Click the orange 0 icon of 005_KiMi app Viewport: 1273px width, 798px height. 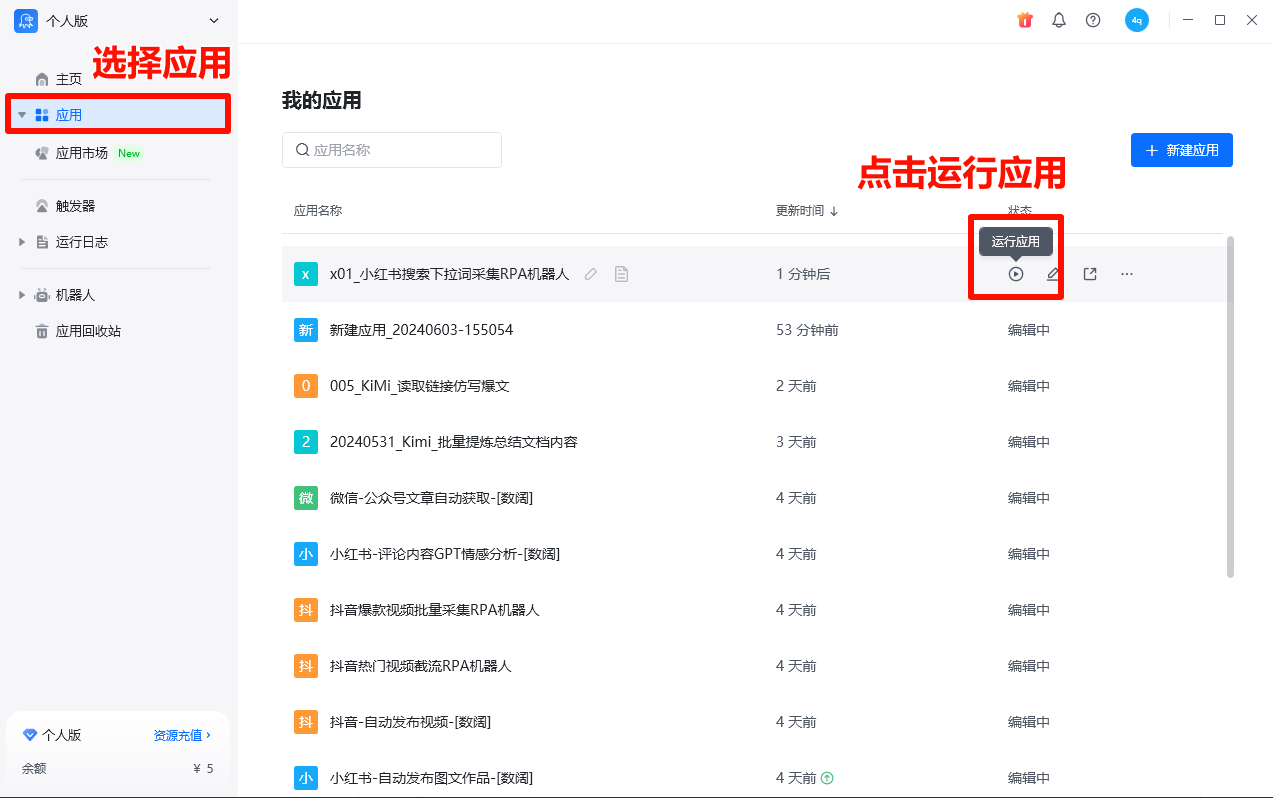pos(306,386)
